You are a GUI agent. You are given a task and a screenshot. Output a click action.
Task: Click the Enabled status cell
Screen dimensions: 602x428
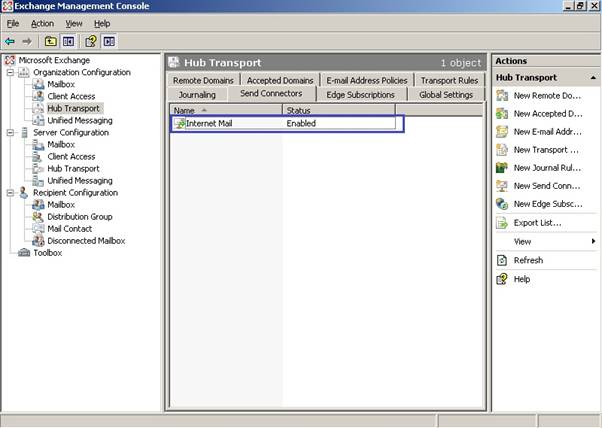[x=301, y=123]
